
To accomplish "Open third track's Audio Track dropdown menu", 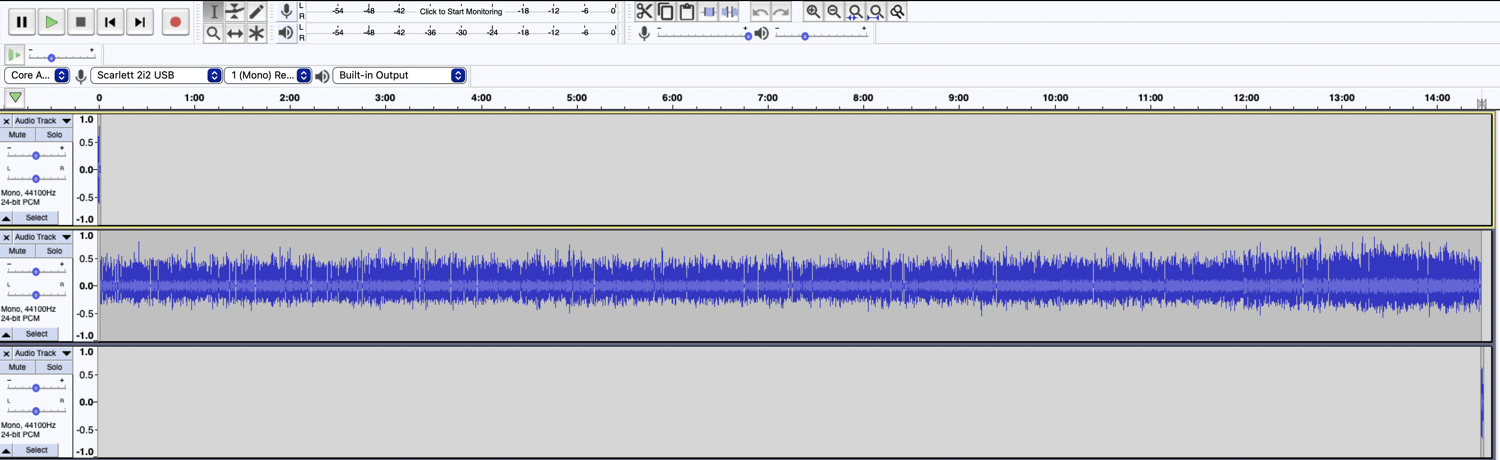I will 42,353.
